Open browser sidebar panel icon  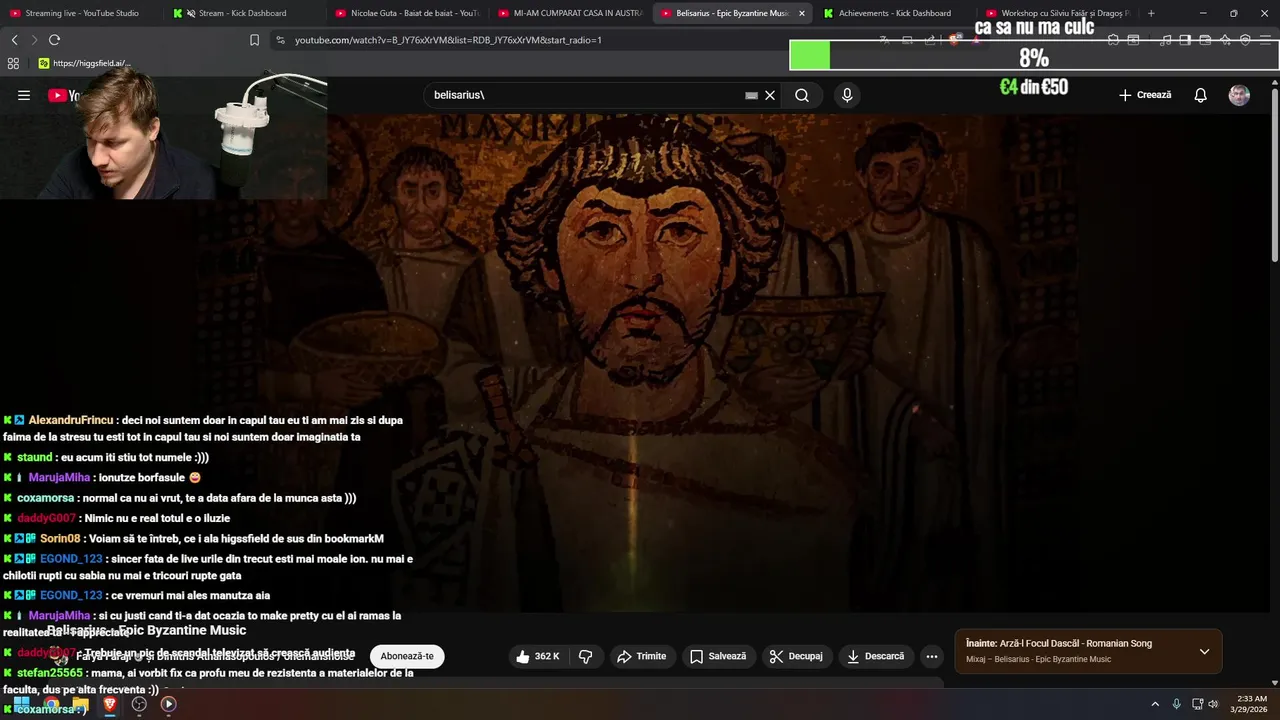pyautogui.click(x=1185, y=40)
